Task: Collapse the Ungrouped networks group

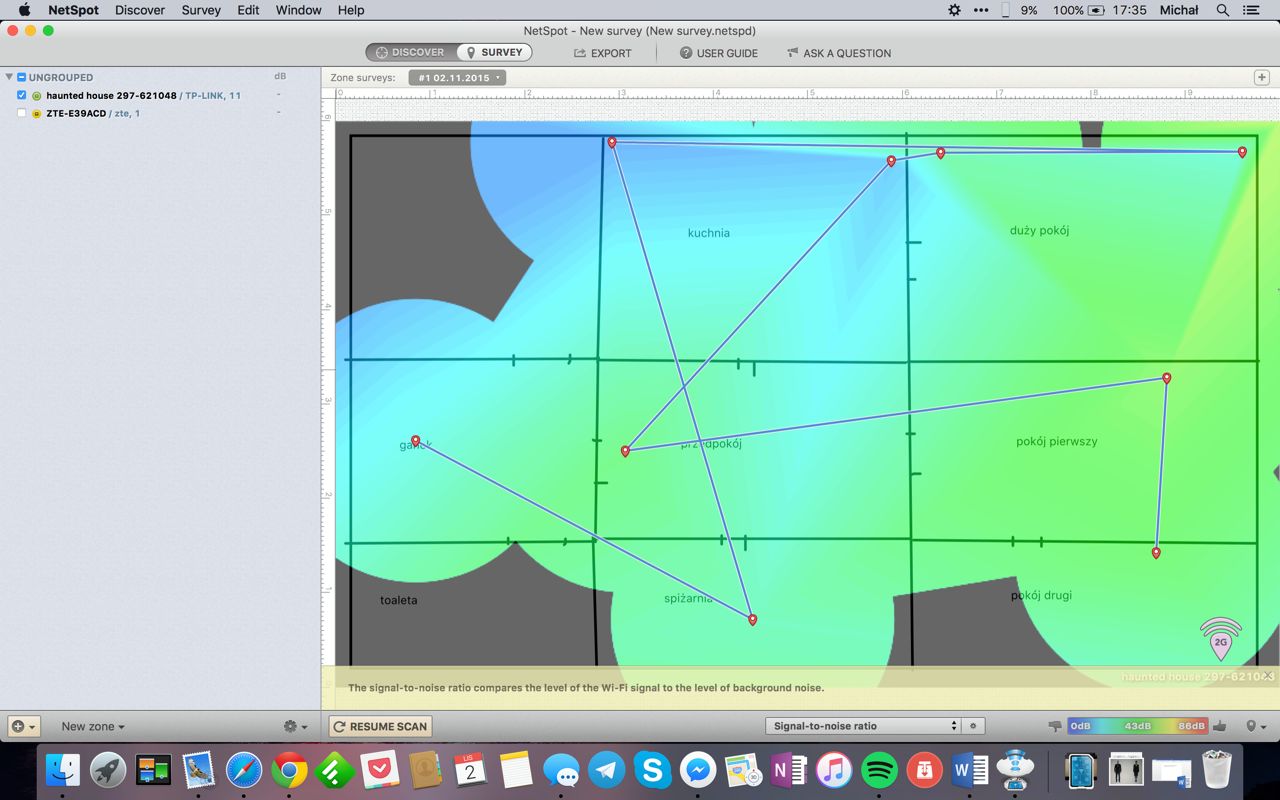Action: click(8, 77)
